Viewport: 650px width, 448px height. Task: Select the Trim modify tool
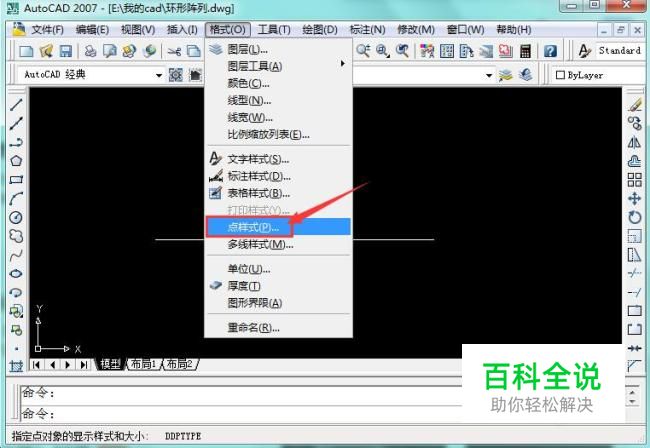pos(634,274)
